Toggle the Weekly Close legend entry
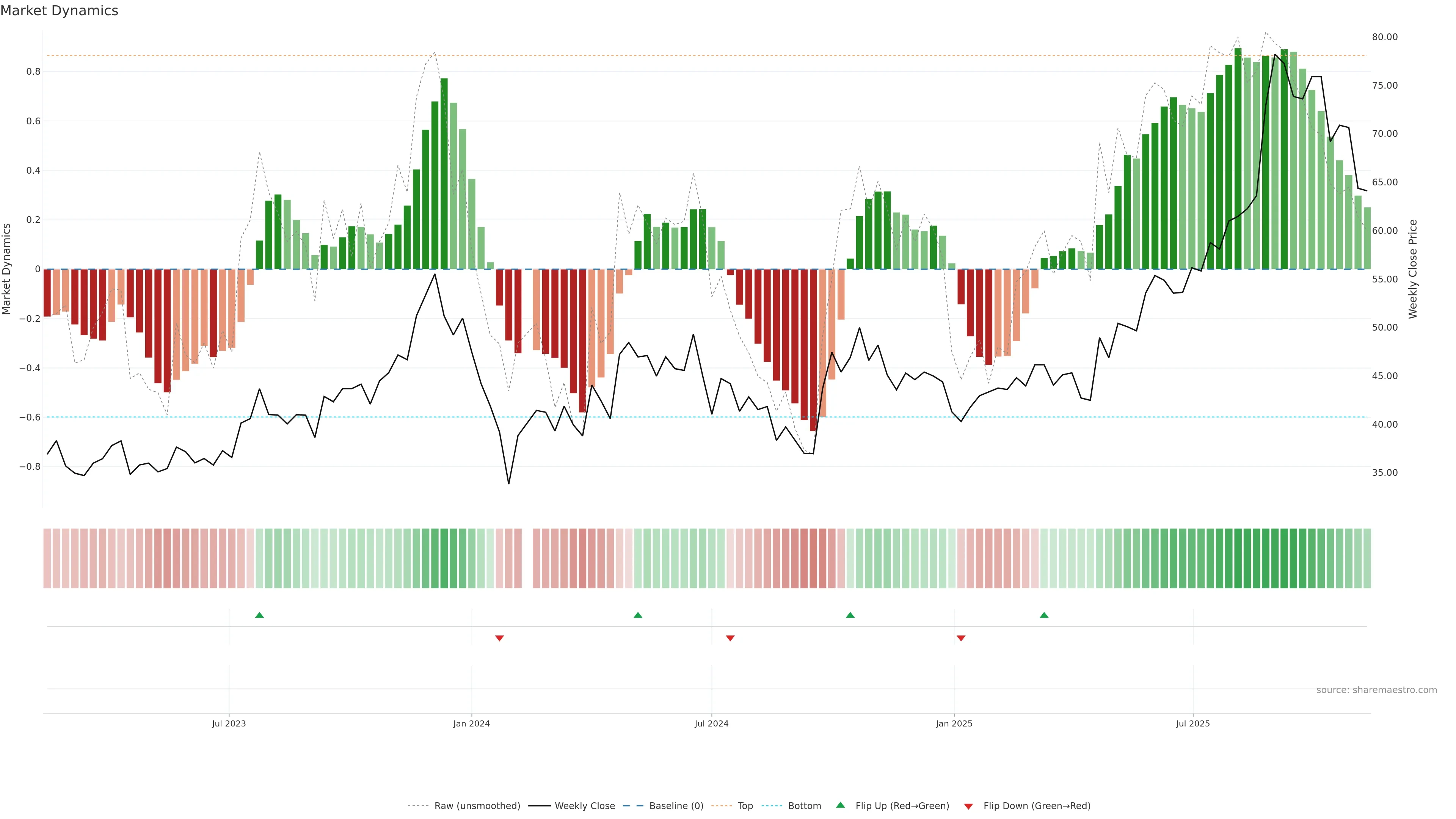1456x819 pixels. 584,806
